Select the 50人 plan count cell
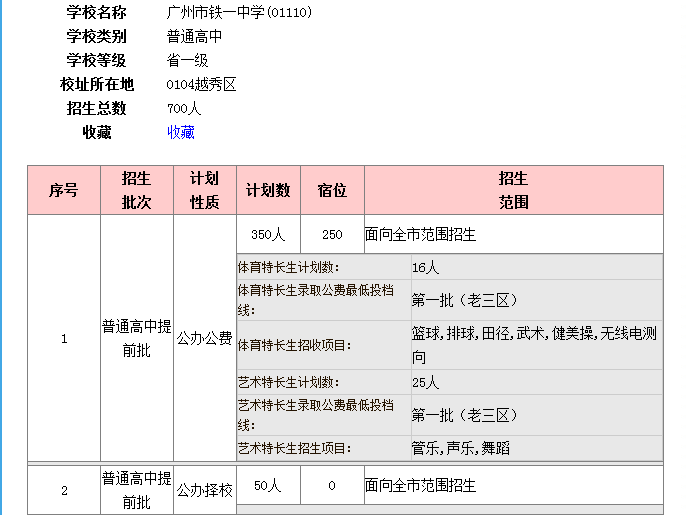 (269, 485)
